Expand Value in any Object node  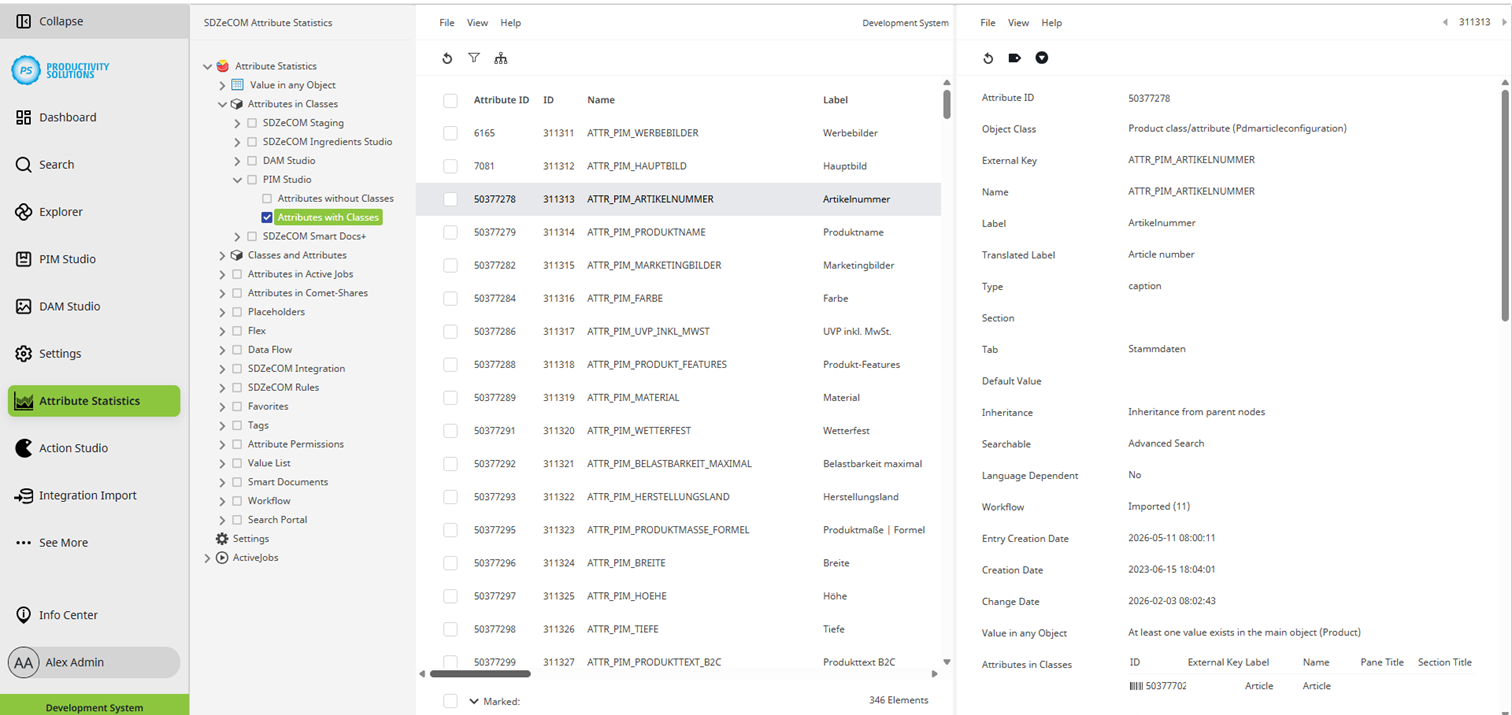(223, 85)
